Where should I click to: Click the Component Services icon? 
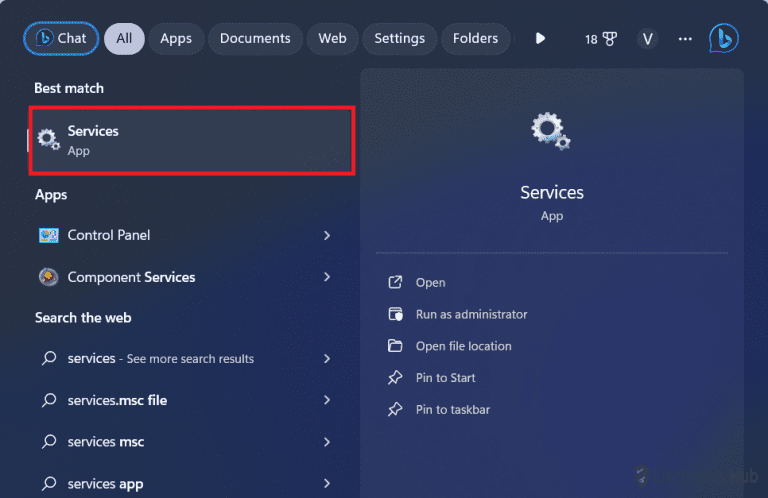tap(48, 277)
